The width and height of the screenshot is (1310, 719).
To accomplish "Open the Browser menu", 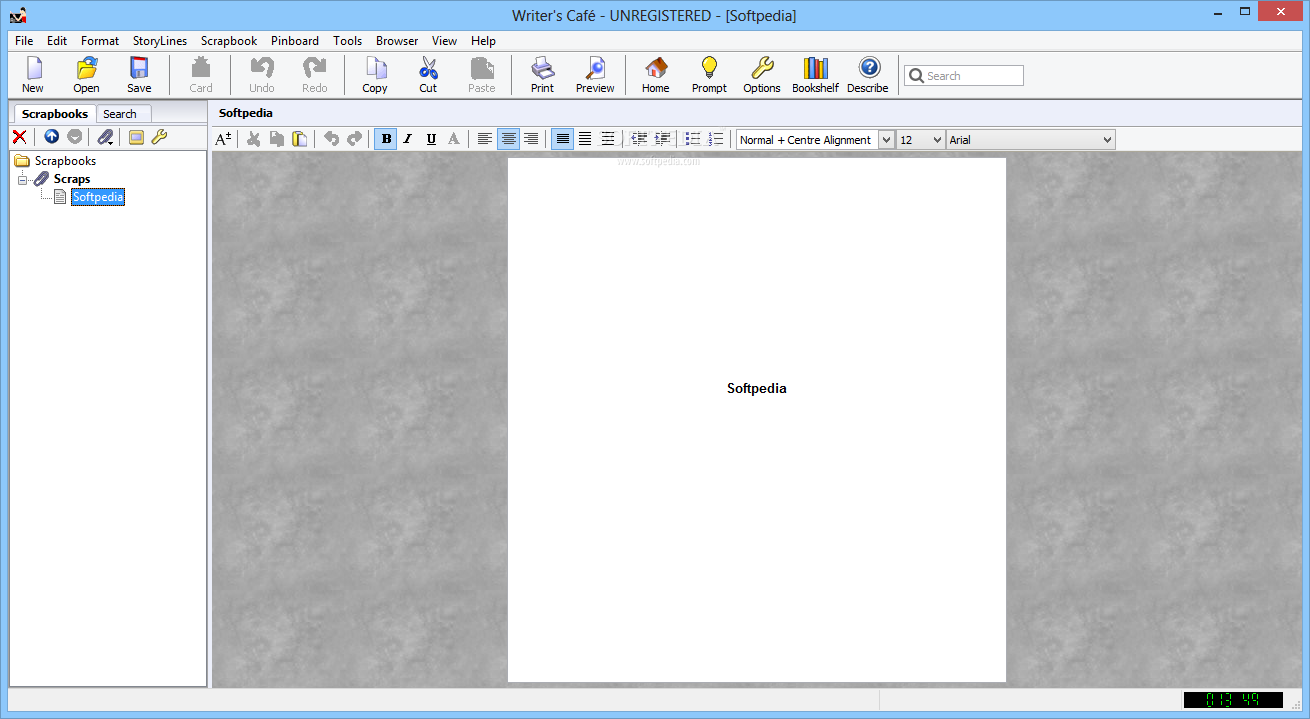I will (x=397, y=41).
